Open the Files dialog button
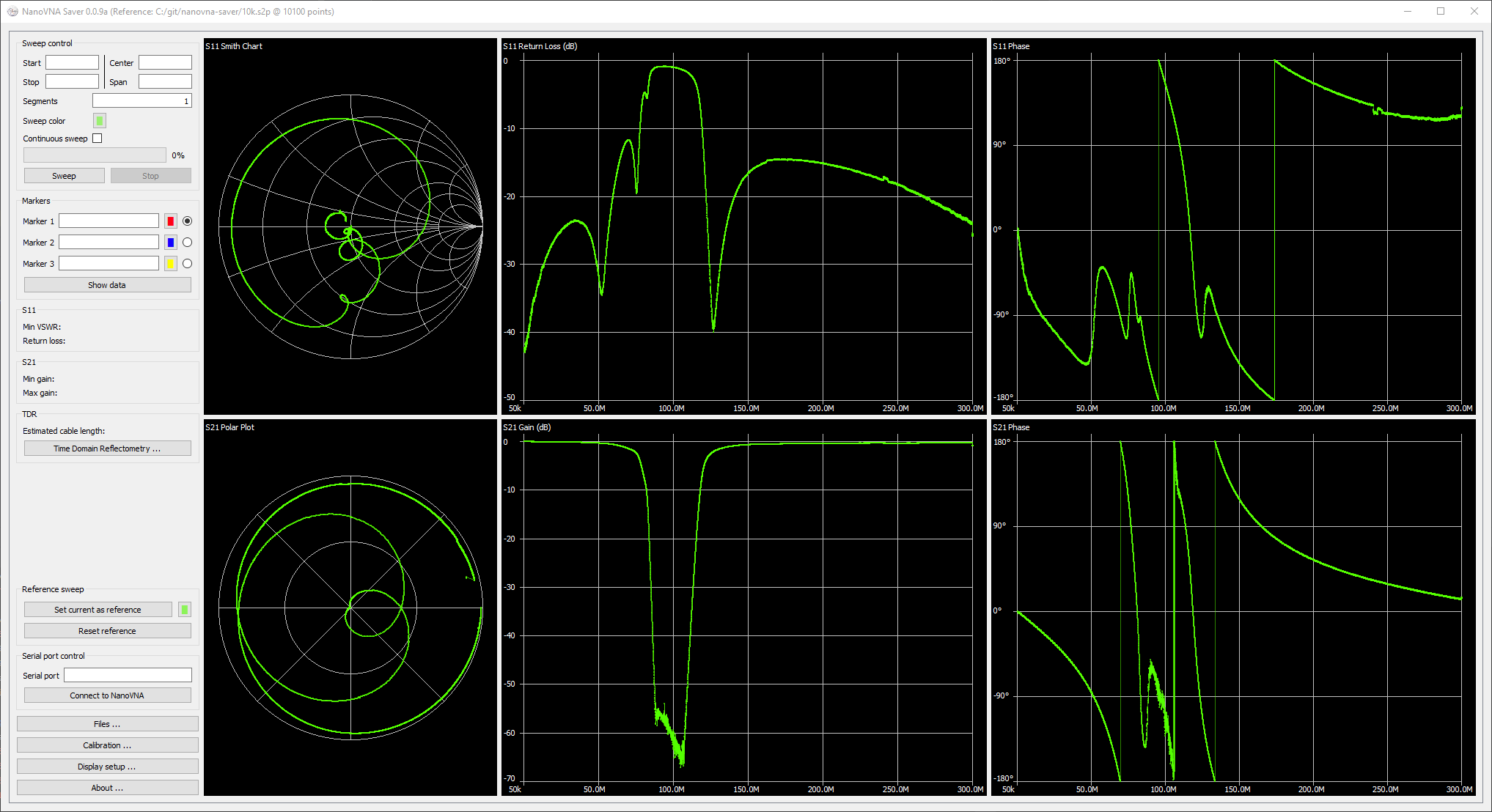Screen dimensions: 1492x812 pos(107,724)
